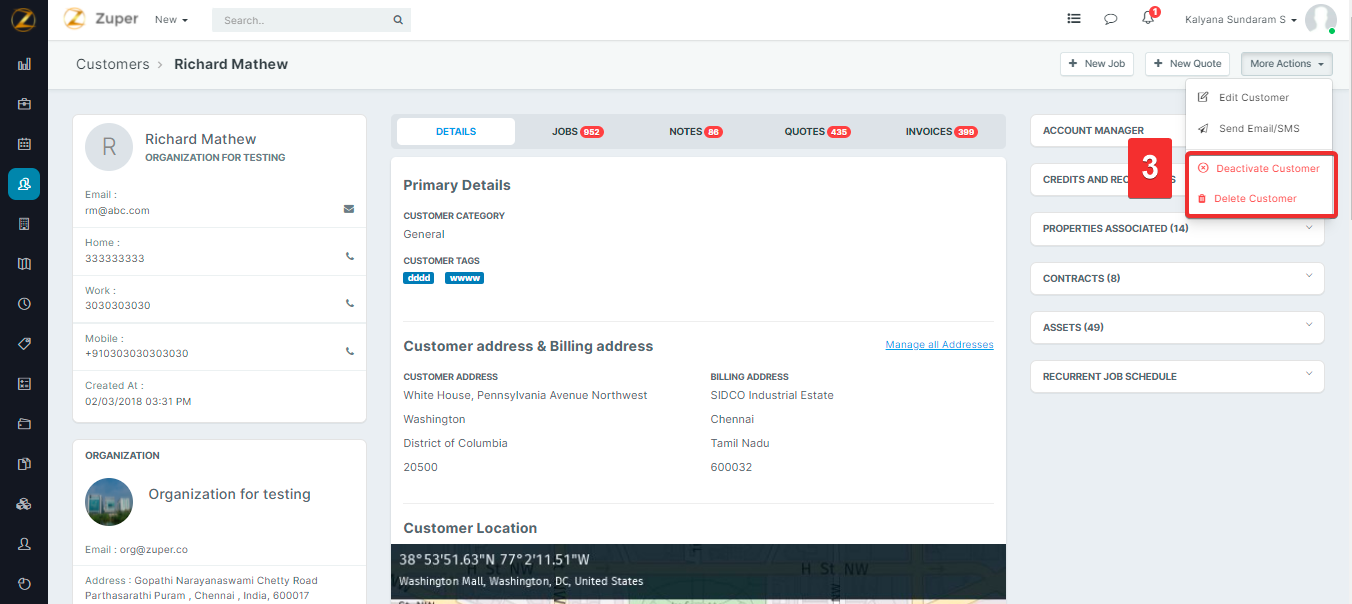
Task: Click the New Quote button
Action: pyautogui.click(x=1186, y=64)
